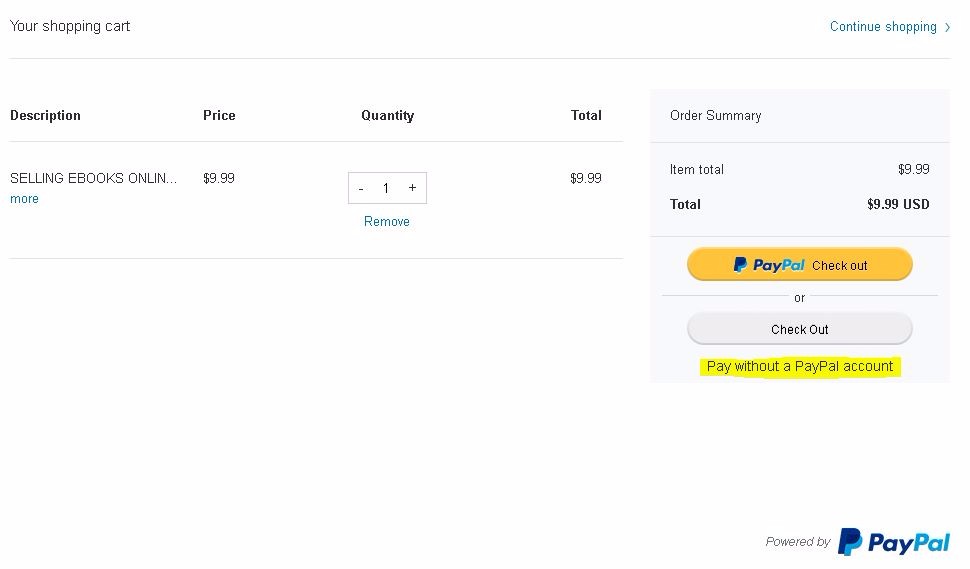Expand the item description with 'more' link

24,199
